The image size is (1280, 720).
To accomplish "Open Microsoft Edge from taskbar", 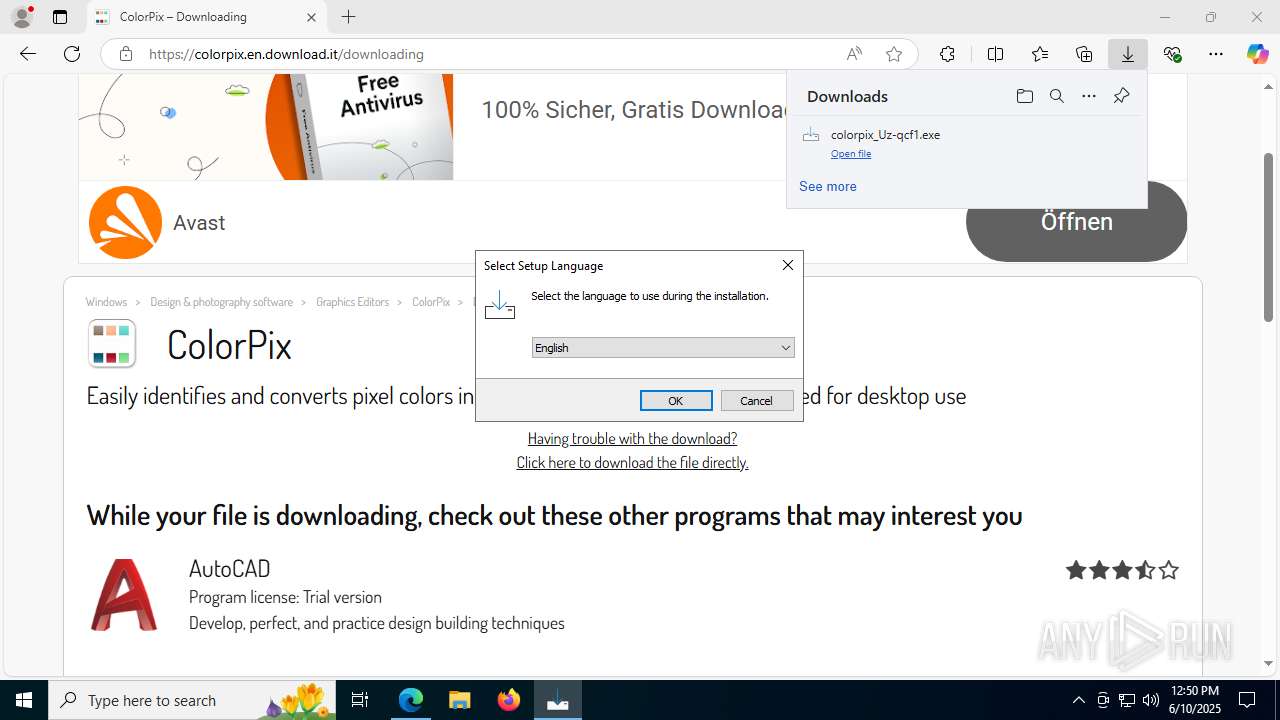I will click(411, 700).
